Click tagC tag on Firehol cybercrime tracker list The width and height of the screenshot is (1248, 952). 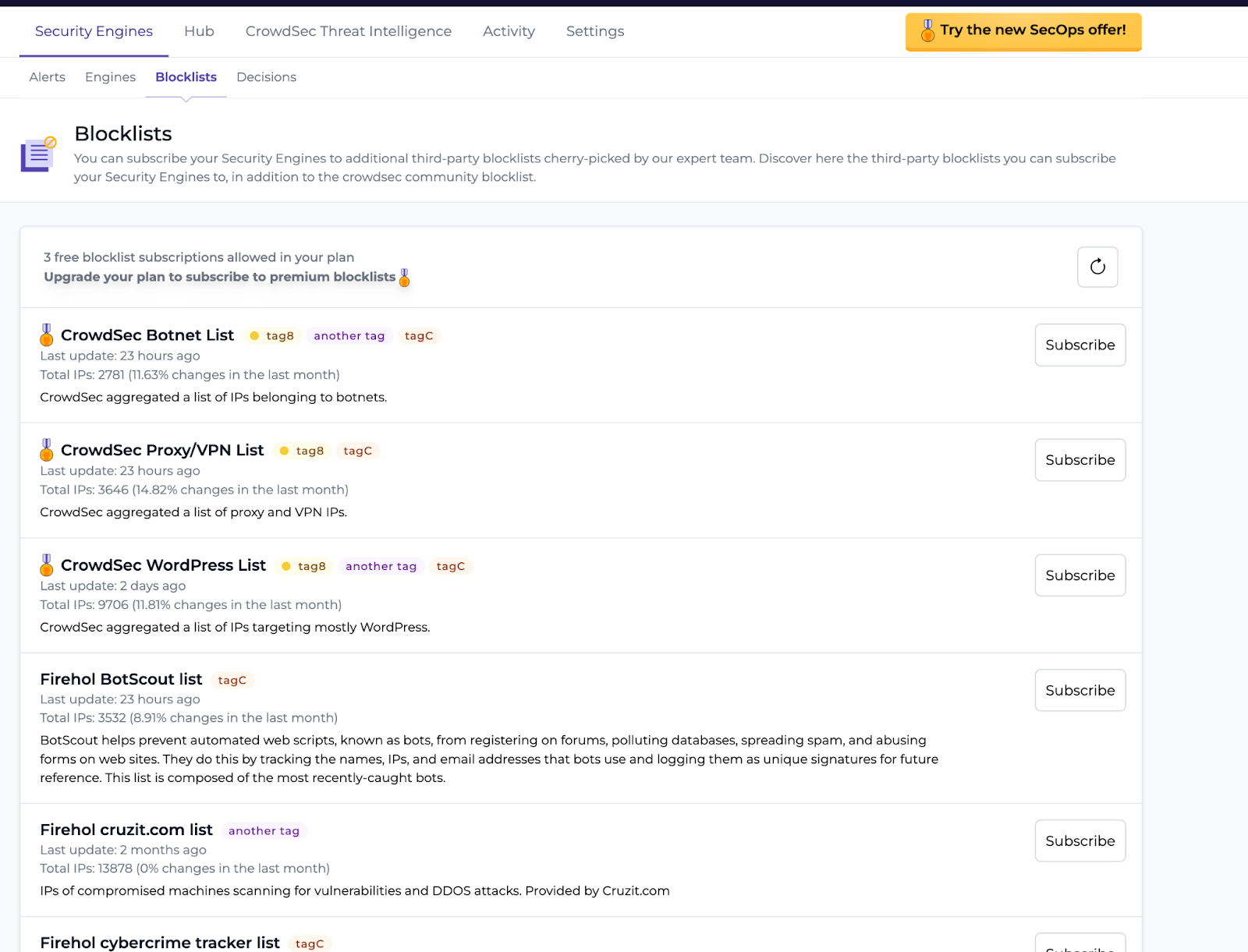310,944
